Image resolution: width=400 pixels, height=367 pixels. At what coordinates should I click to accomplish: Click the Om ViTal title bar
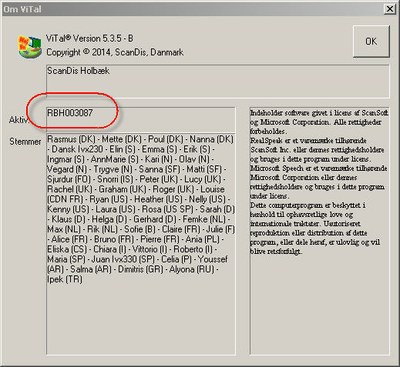click(x=192, y=9)
